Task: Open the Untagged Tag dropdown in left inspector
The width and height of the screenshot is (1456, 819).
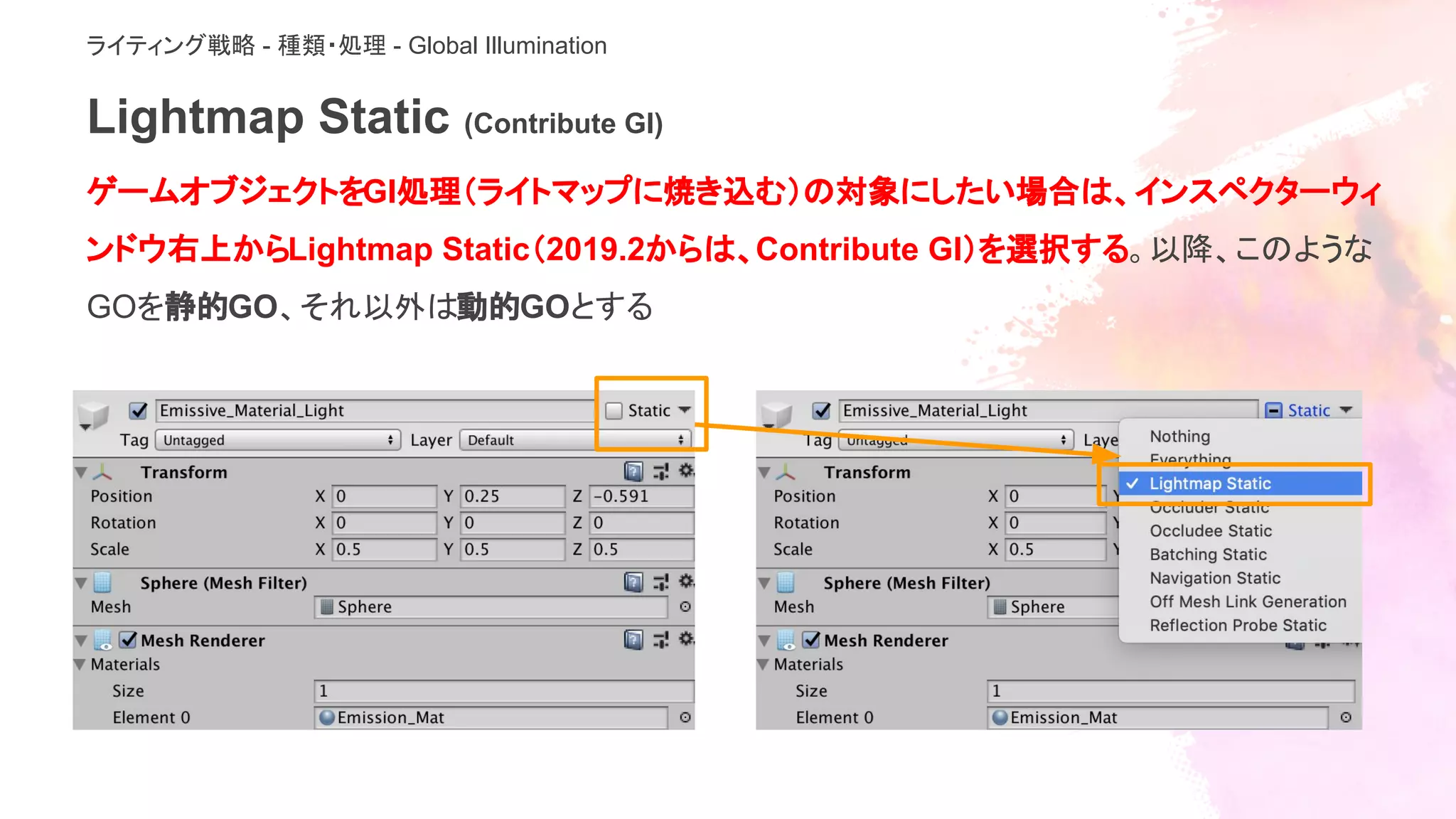Action: coord(278,440)
